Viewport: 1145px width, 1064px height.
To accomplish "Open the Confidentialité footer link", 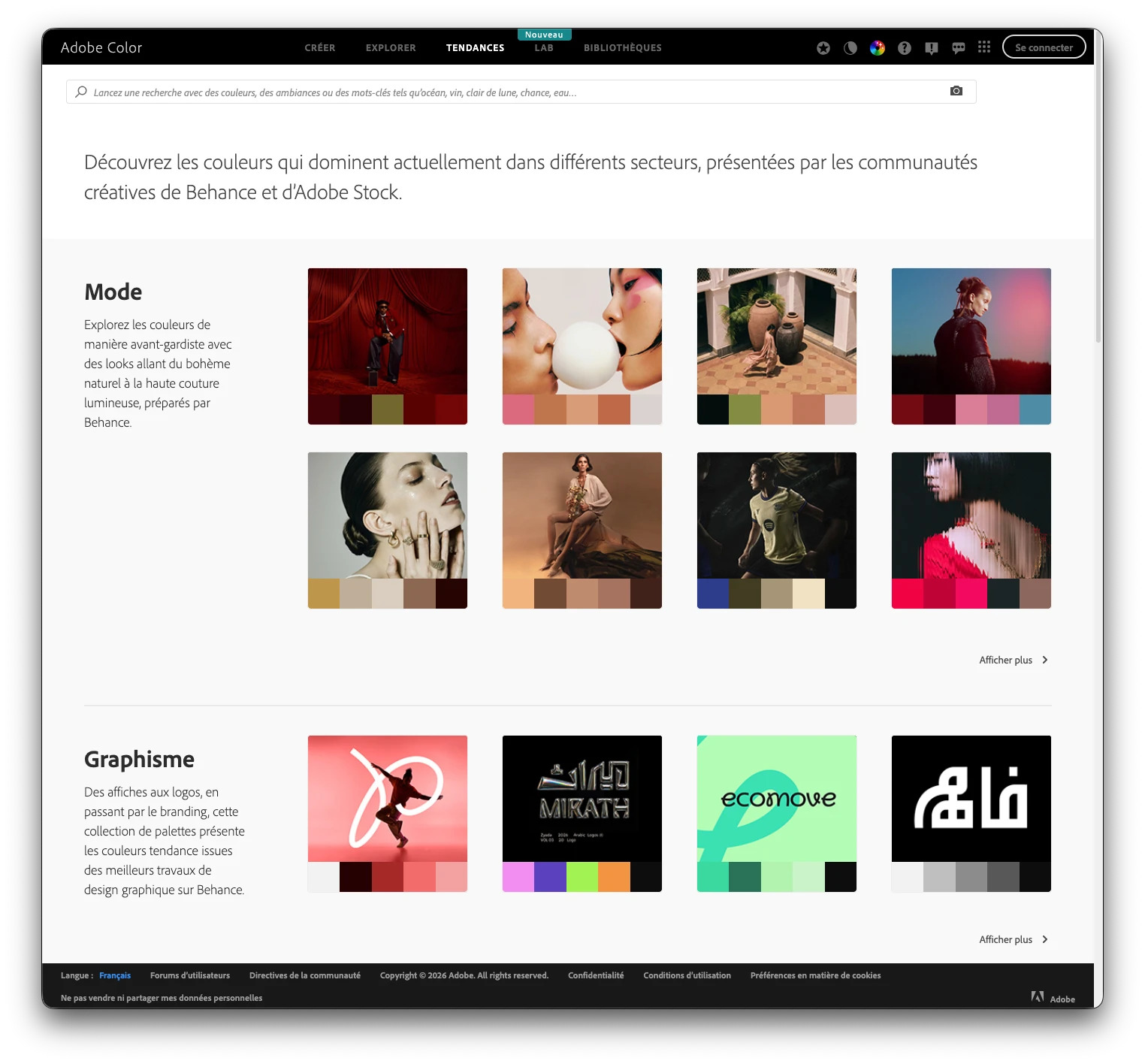I will (595, 975).
